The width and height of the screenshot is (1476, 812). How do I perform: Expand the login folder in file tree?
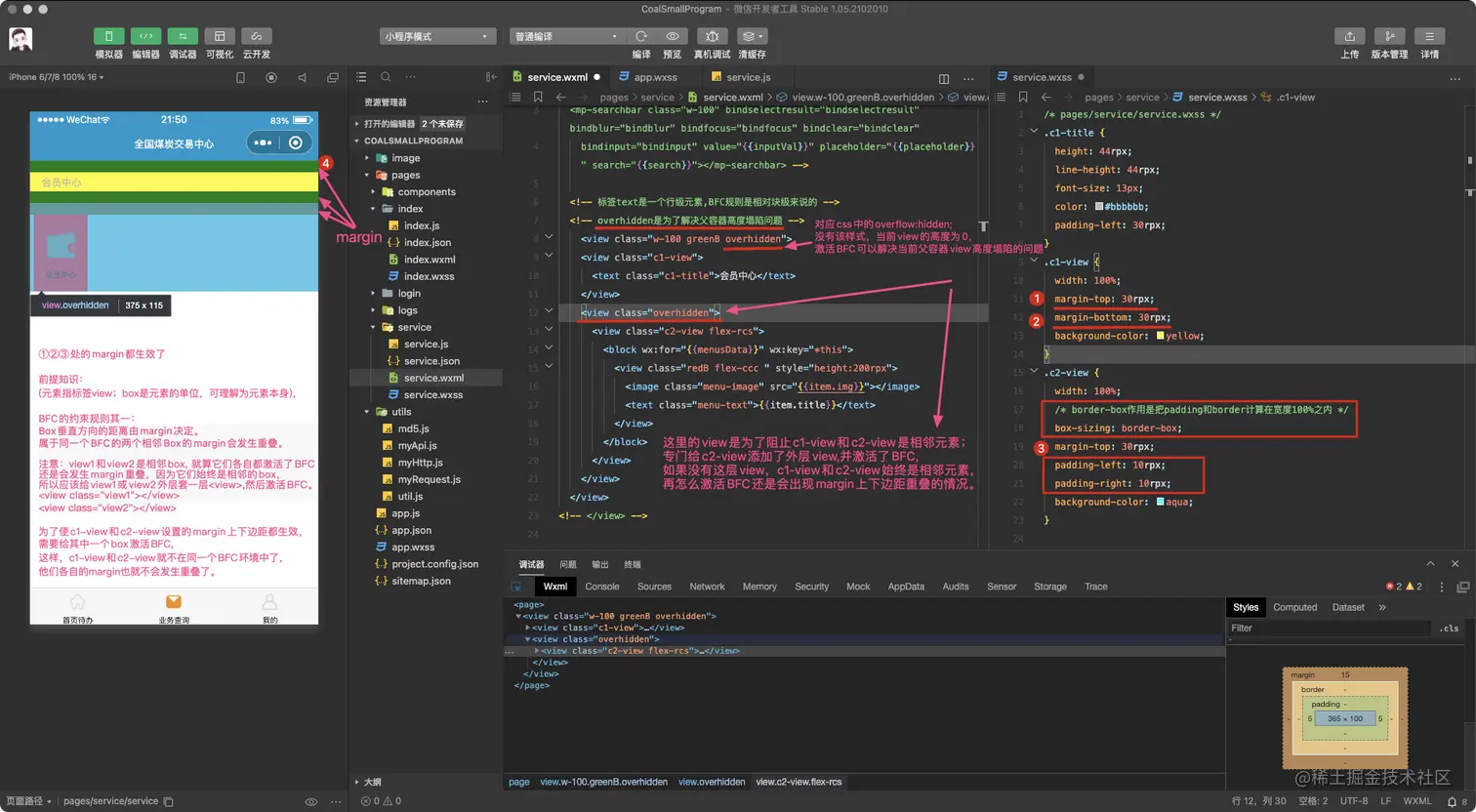[x=409, y=293]
